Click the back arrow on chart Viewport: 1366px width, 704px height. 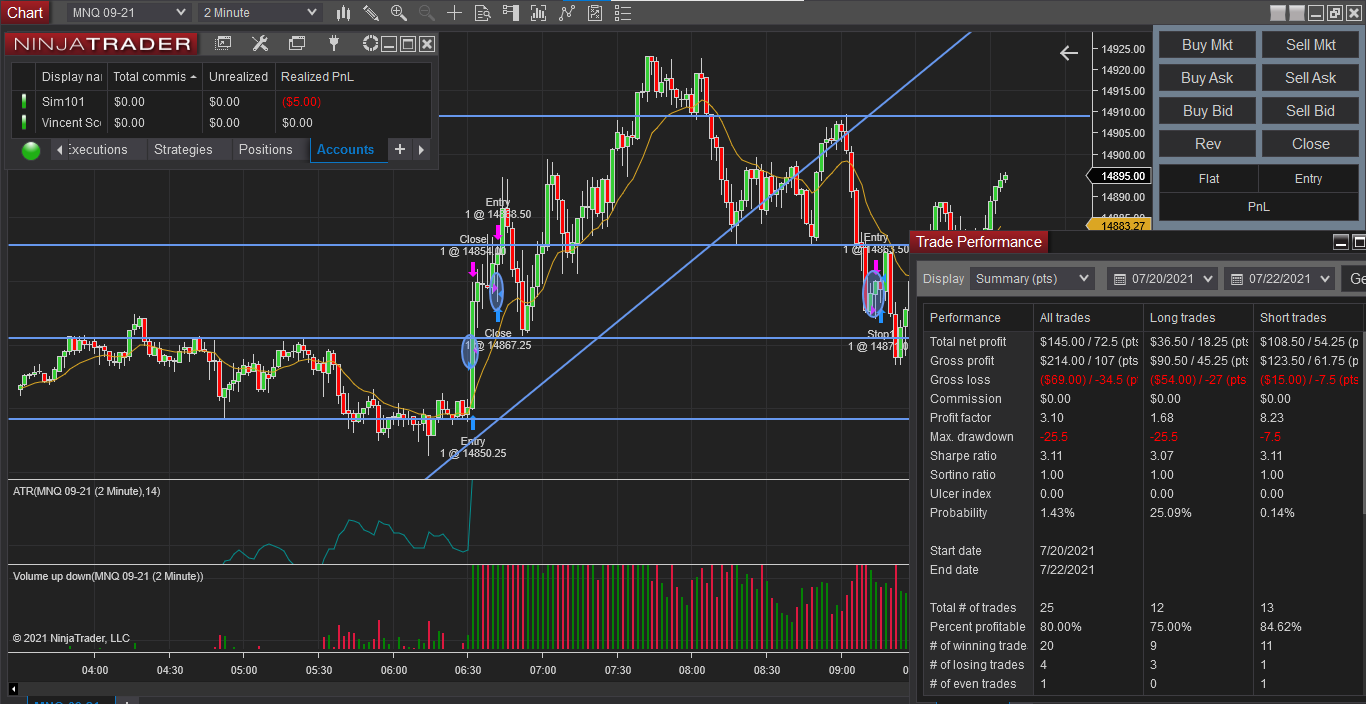pos(1069,53)
